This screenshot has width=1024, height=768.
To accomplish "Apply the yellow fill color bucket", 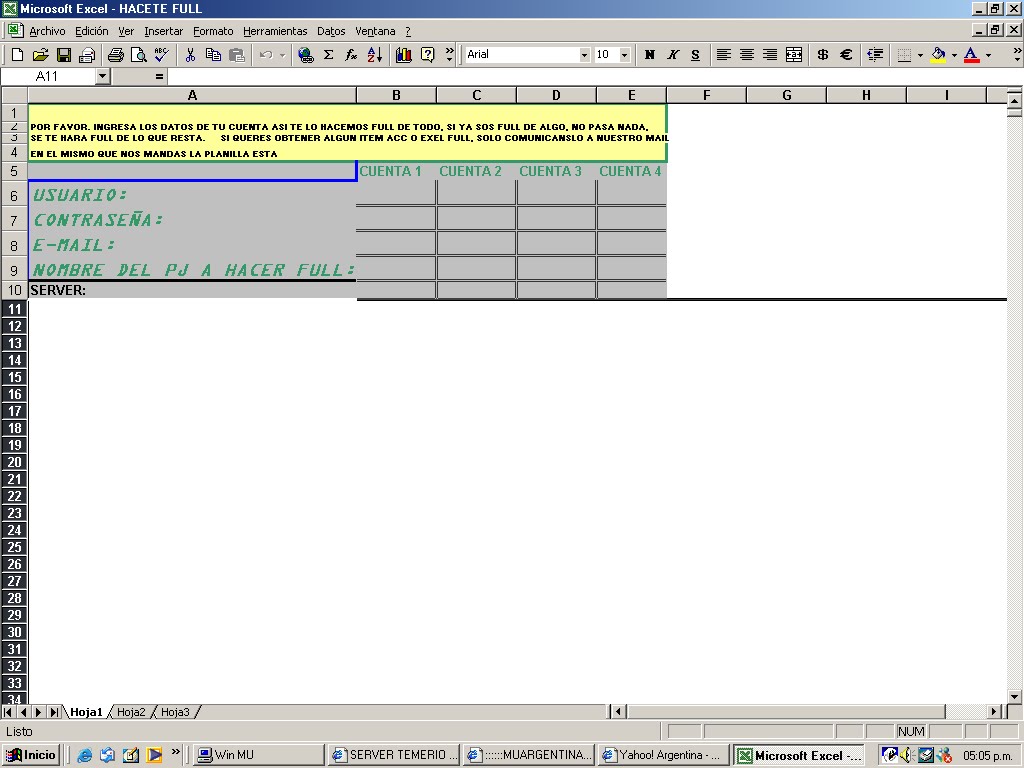I will click(938, 55).
